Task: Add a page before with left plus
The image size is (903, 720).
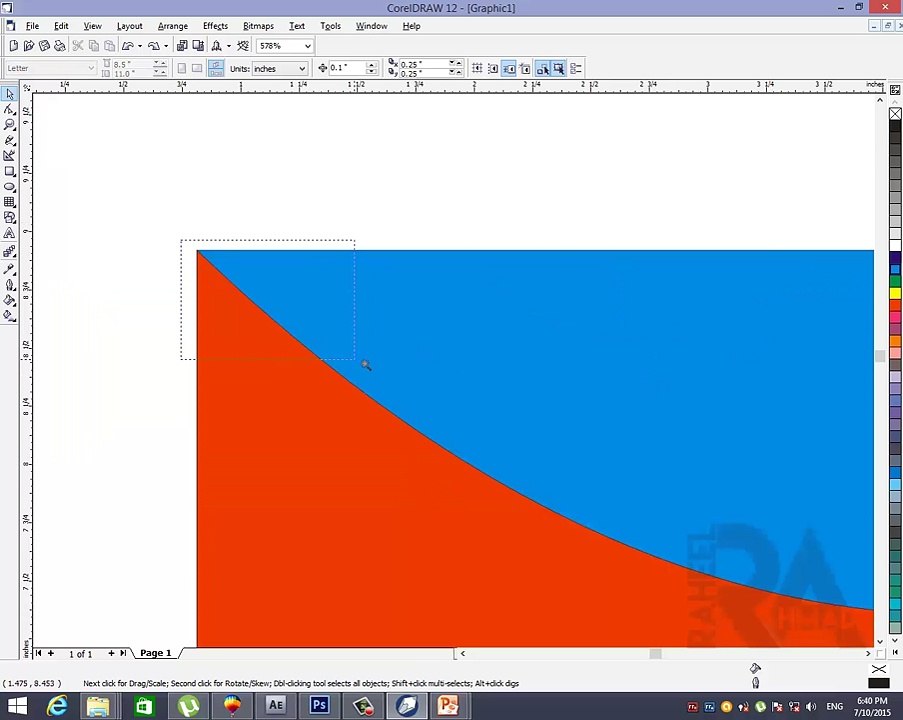Action: 51,653
